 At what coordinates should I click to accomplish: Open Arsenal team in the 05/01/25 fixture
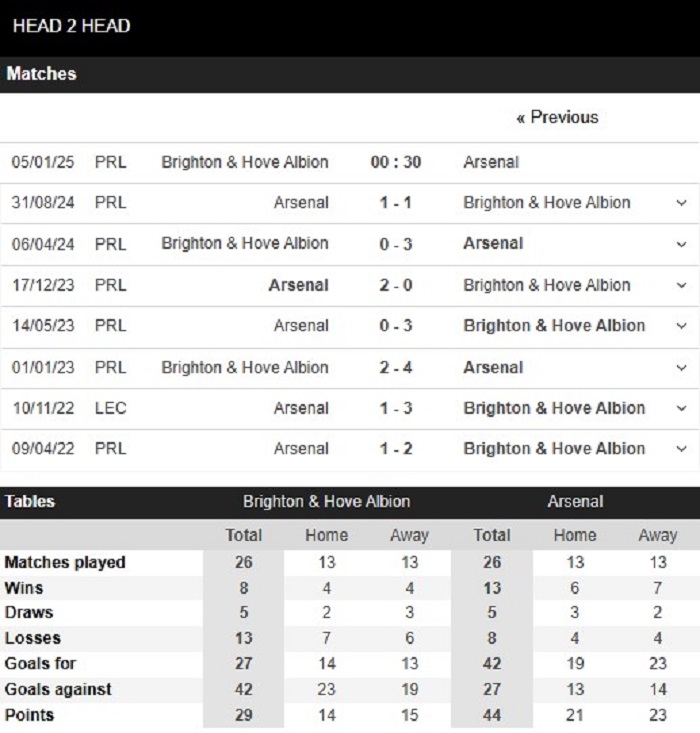(x=491, y=162)
